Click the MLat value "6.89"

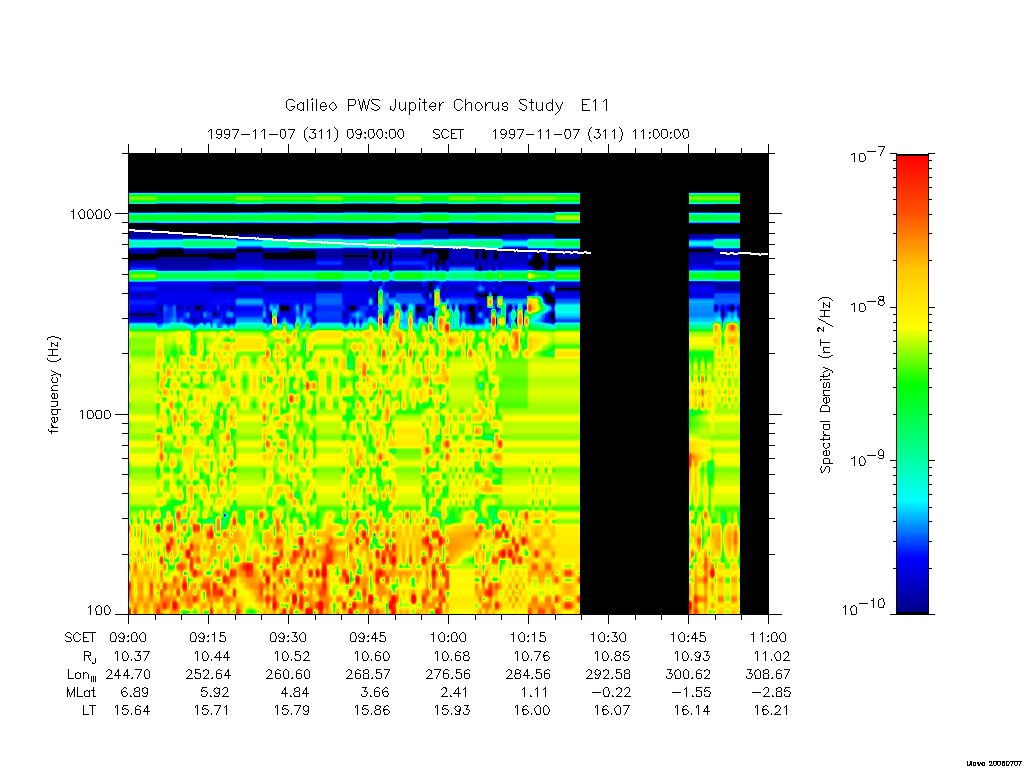tap(135, 692)
